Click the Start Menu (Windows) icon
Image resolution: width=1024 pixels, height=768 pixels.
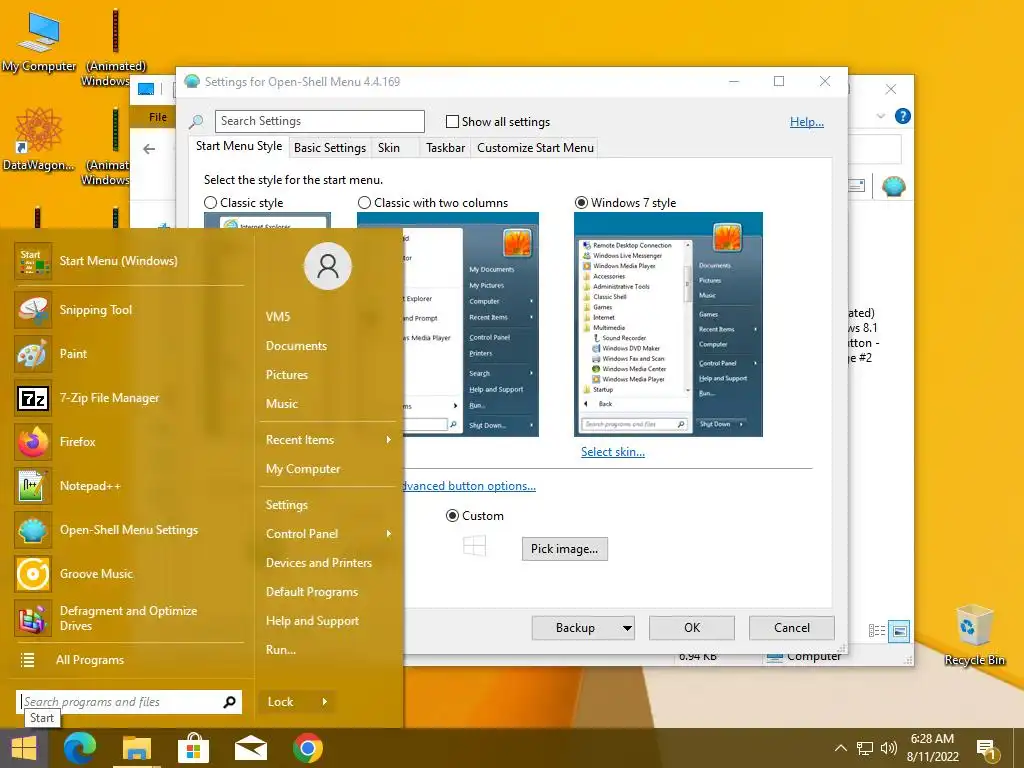pyautogui.click(x=33, y=261)
